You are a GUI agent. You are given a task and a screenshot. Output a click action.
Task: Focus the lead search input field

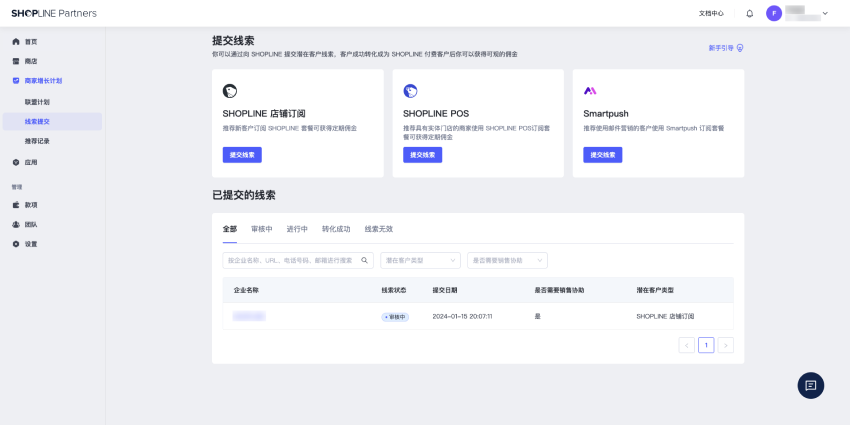click(x=298, y=260)
